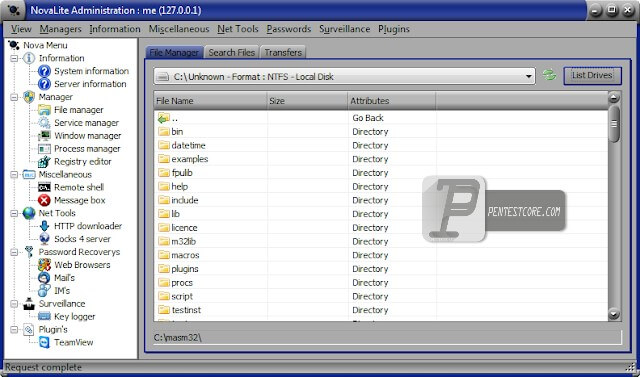Viewport: 640px width, 377px height.
Task: Collapse the Information tree node
Action: [x=14, y=58]
